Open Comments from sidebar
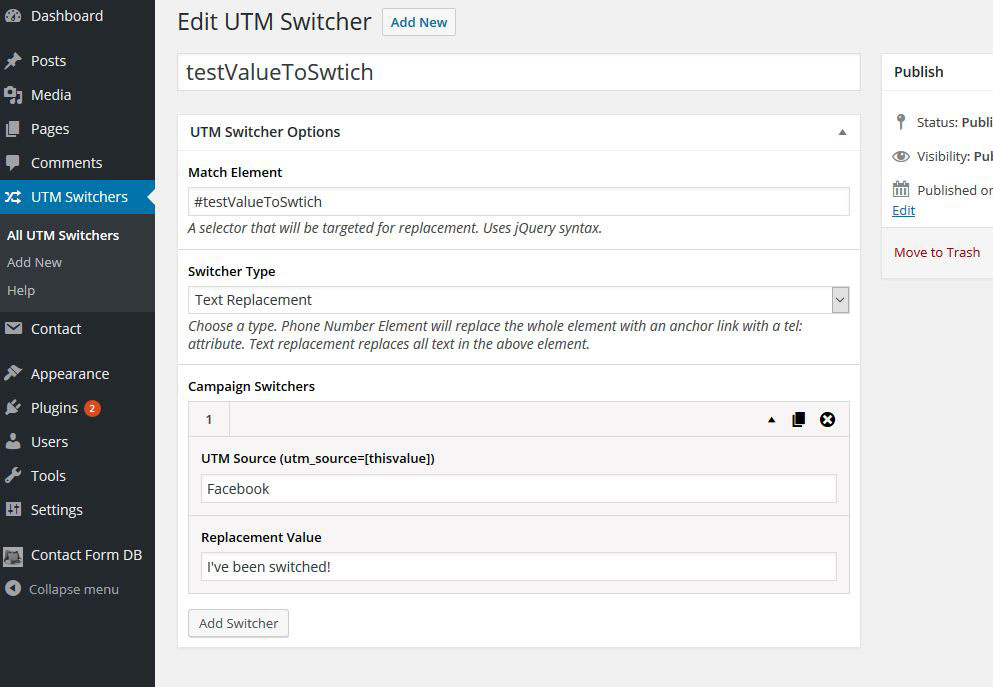This screenshot has height=687, width=993. pos(66,163)
